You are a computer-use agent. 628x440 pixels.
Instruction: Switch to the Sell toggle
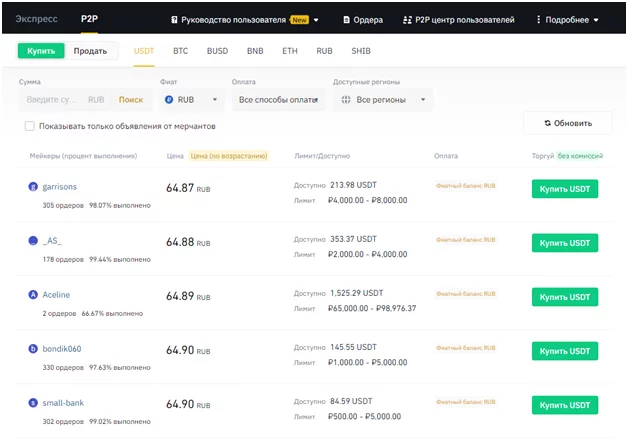91,50
